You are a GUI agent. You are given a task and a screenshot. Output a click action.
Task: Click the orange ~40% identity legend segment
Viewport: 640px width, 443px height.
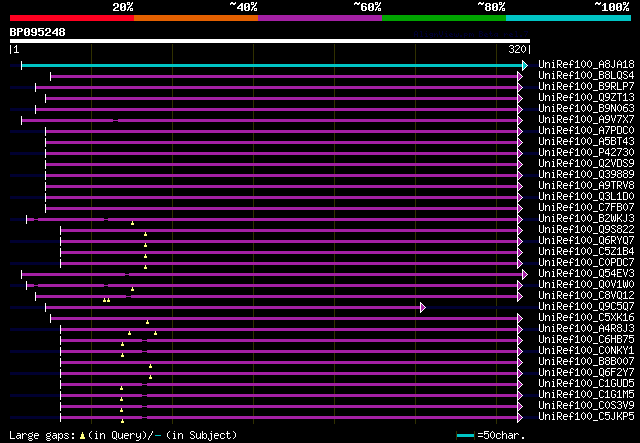[x=195, y=18]
